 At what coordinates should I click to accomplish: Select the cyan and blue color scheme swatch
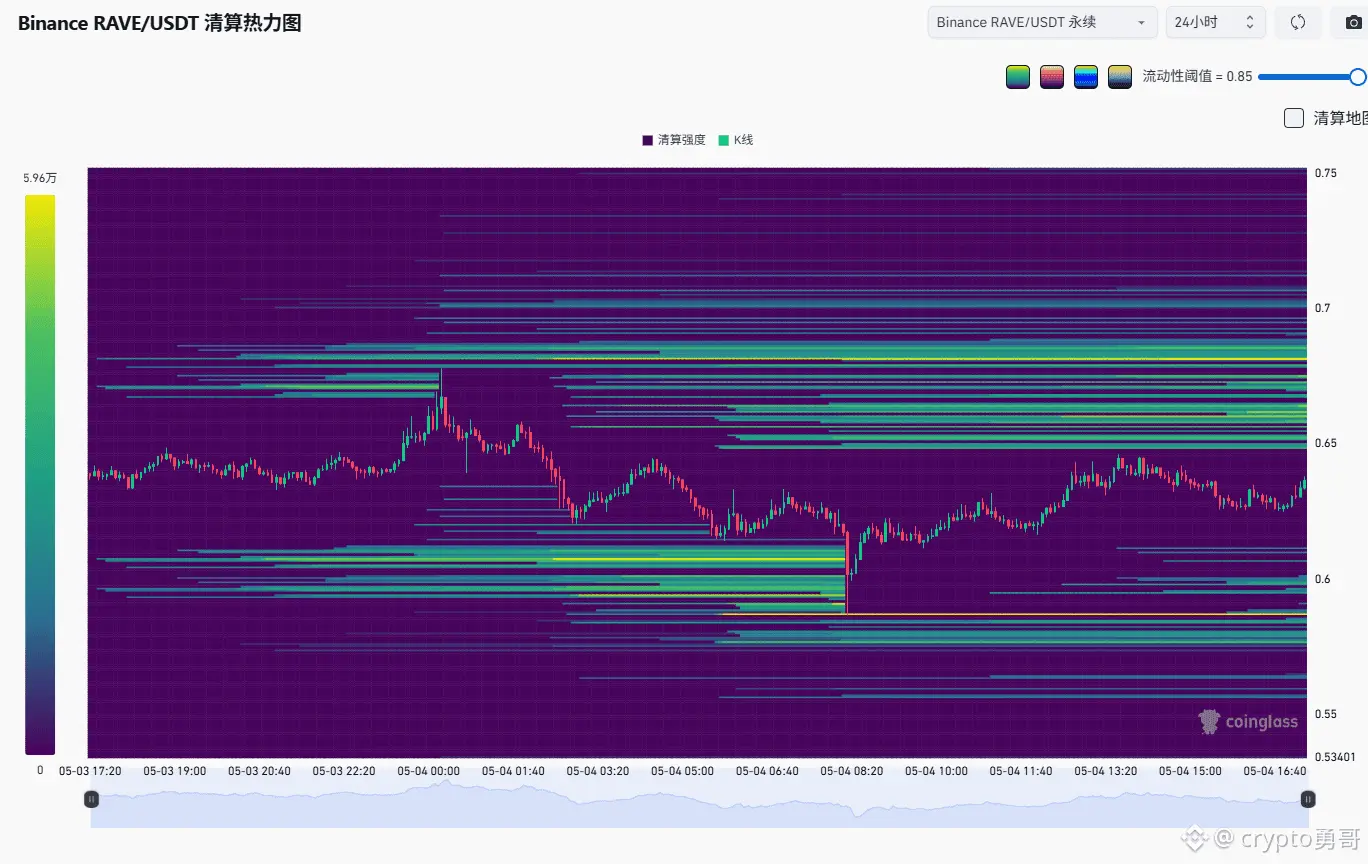pos(1085,77)
